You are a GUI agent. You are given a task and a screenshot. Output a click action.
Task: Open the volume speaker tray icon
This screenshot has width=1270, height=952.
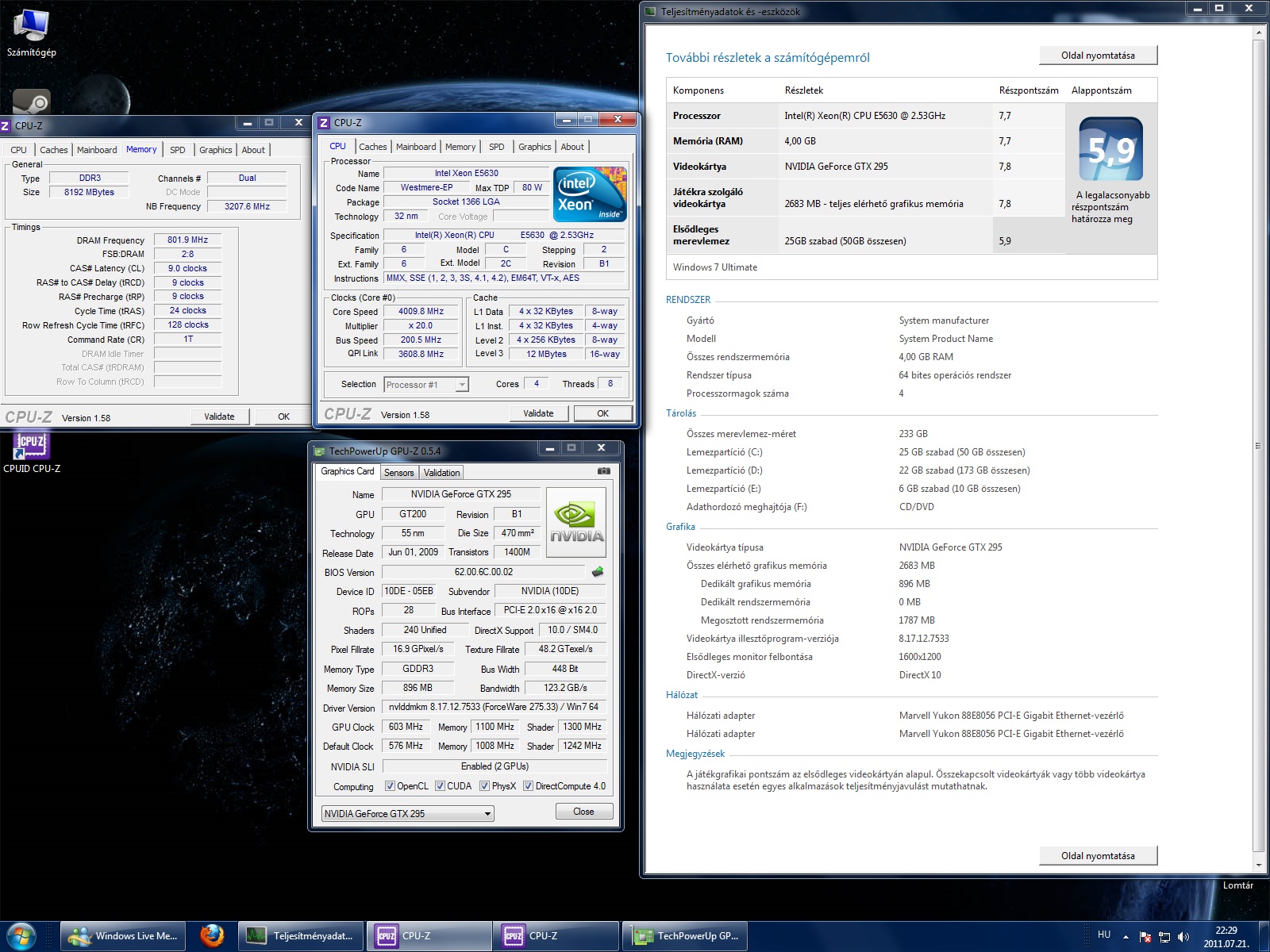1183,937
